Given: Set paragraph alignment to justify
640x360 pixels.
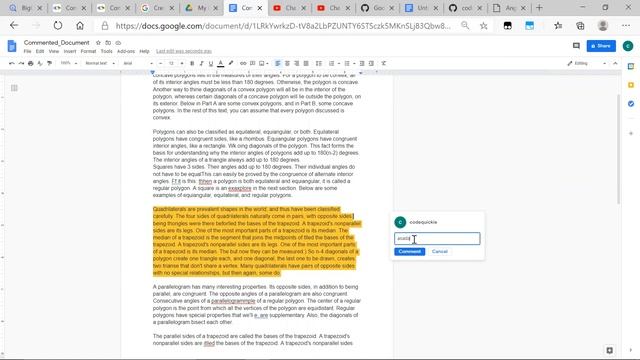Looking at the screenshot, I should pyautogui.click(x=306, y=63).
